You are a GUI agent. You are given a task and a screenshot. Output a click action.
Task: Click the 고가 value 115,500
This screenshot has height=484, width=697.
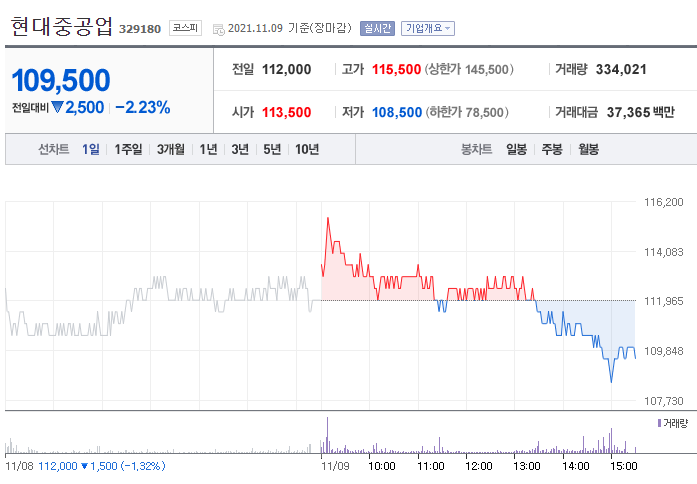click(397, 69)
